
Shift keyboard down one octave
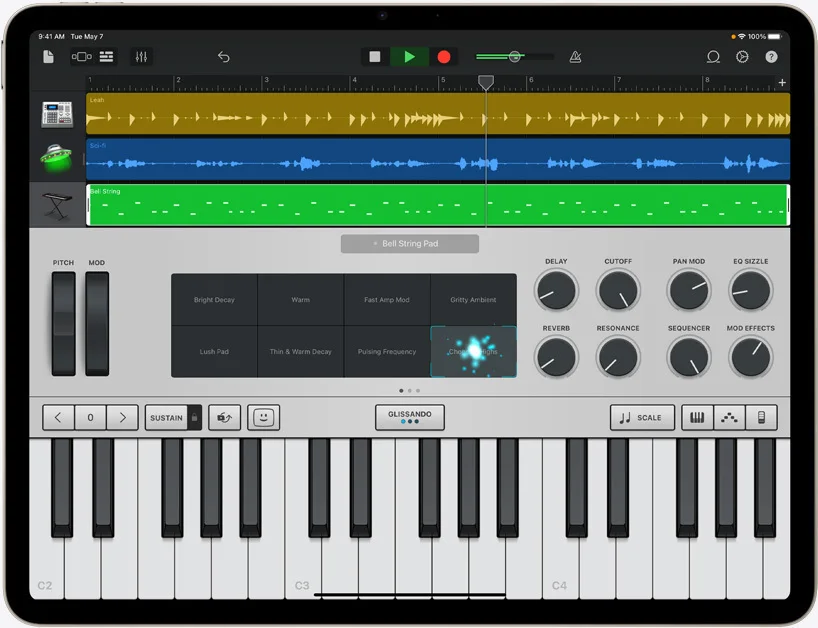pos(58,418)
